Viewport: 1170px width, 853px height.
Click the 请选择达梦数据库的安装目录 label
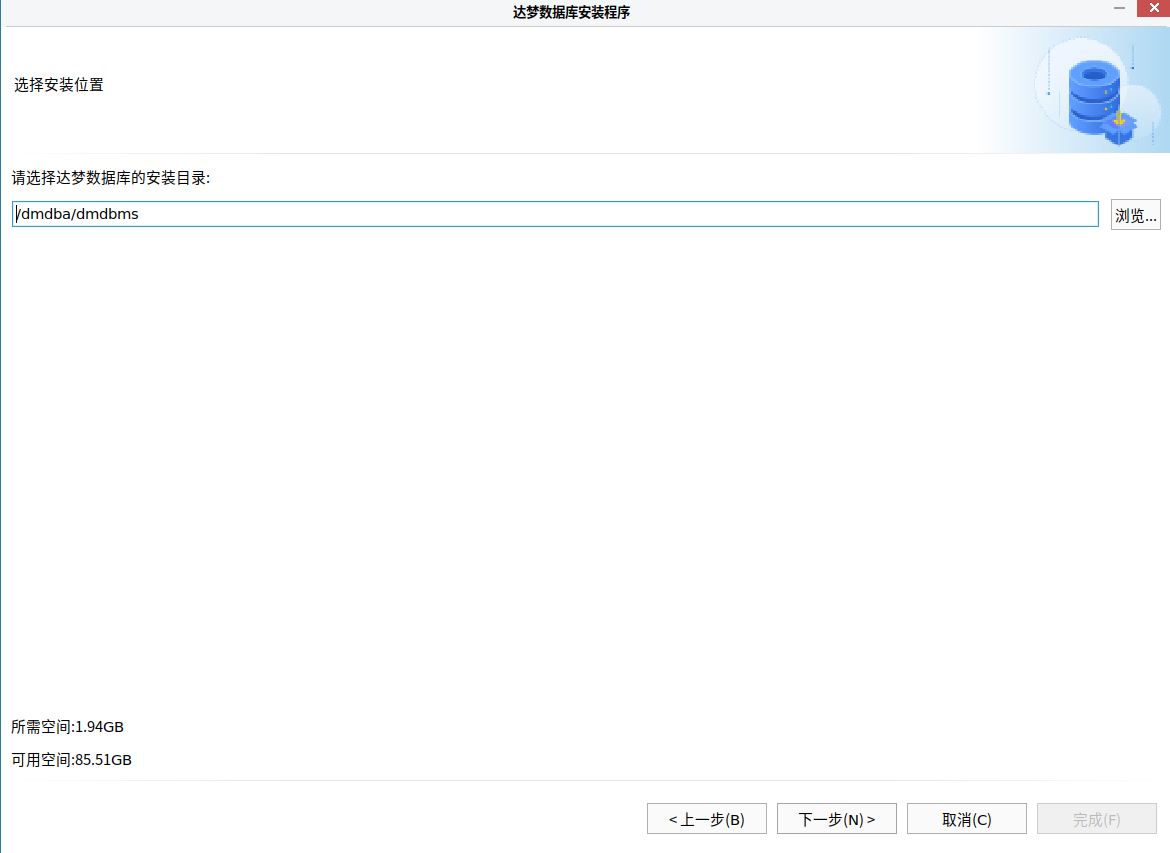(110, 178)
